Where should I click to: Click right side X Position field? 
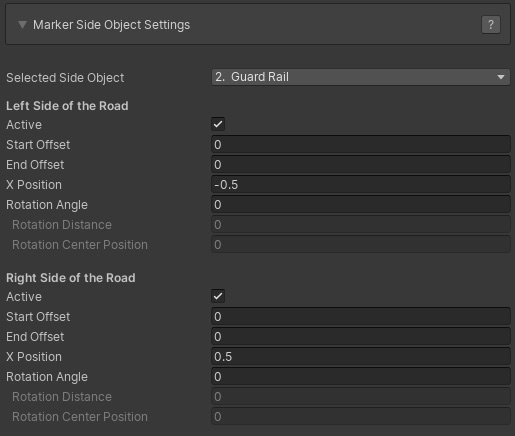(360, 357)
